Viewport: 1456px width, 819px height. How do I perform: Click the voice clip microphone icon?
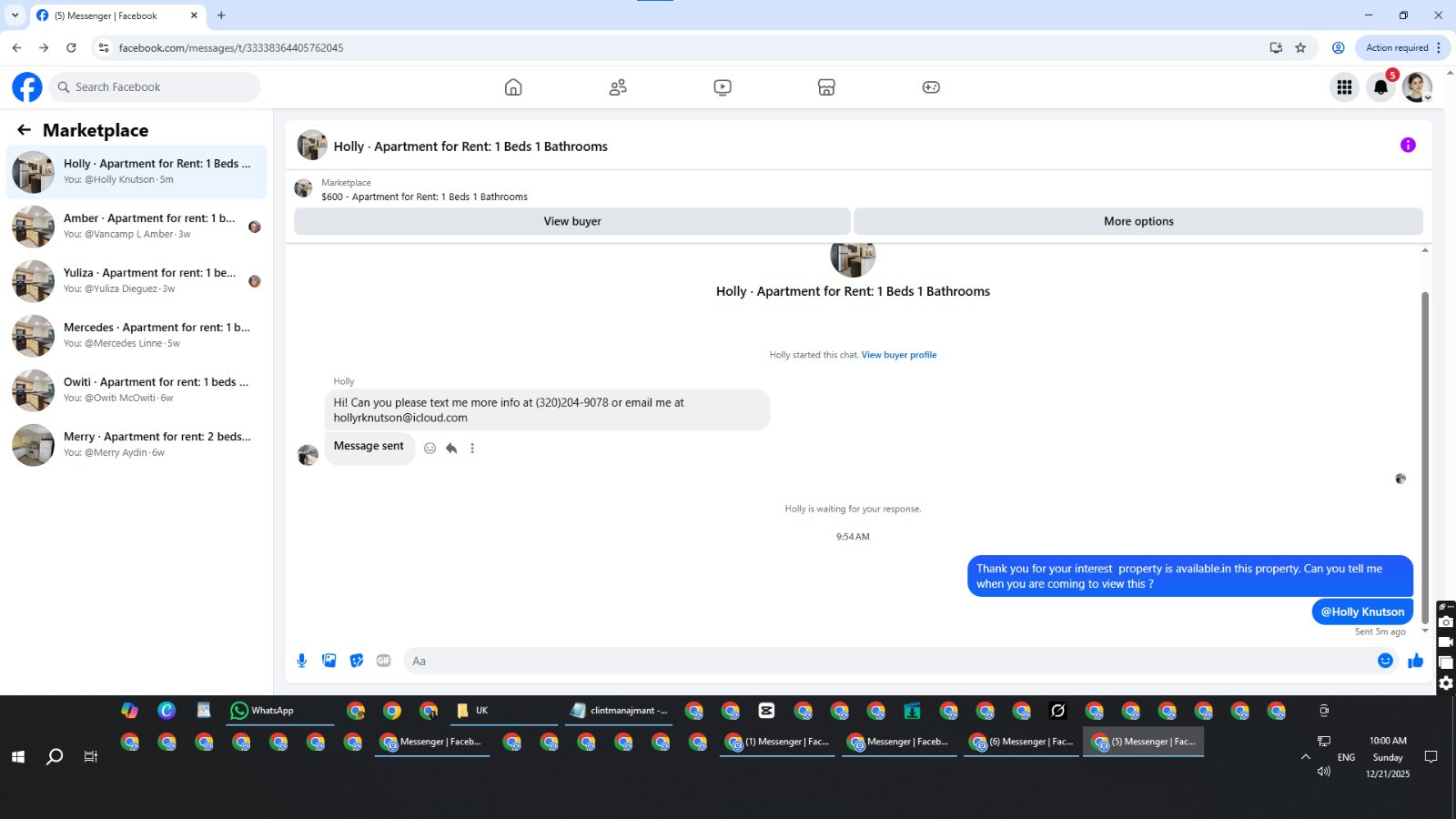[x=302, y=661]
